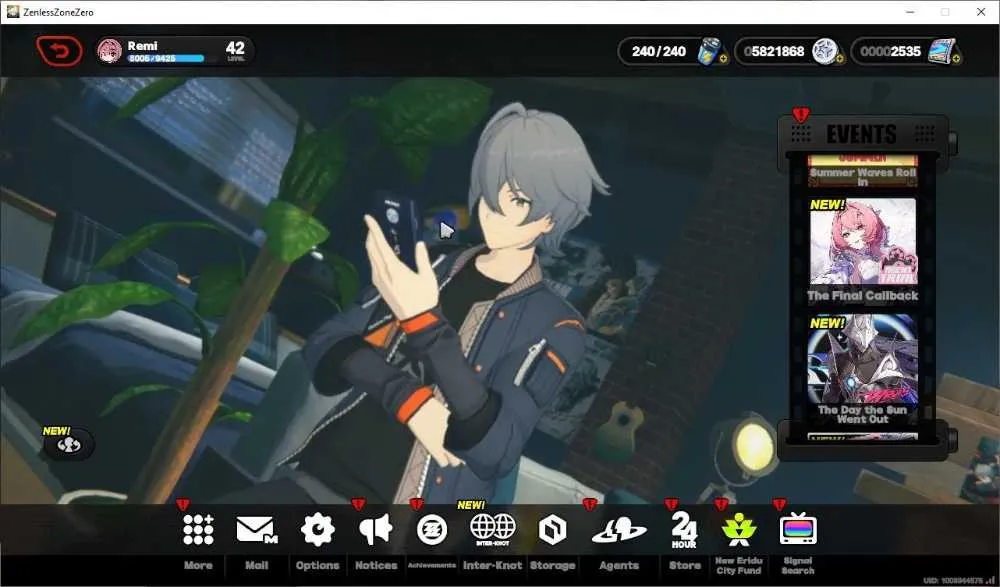The width and height of the screenshot is (1000, 587).
Task: Click the red back arrow button
Action: (59, 51)
